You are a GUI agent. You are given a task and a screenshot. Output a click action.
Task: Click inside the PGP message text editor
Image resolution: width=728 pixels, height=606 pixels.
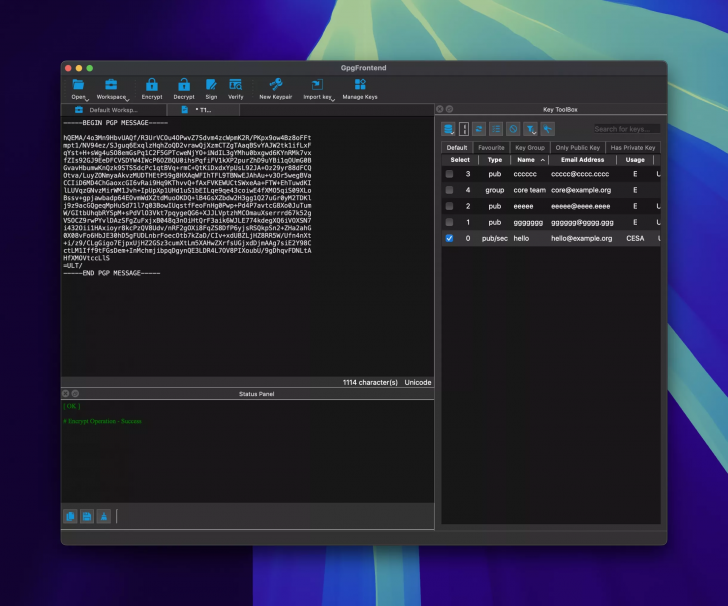click(247, 246)
